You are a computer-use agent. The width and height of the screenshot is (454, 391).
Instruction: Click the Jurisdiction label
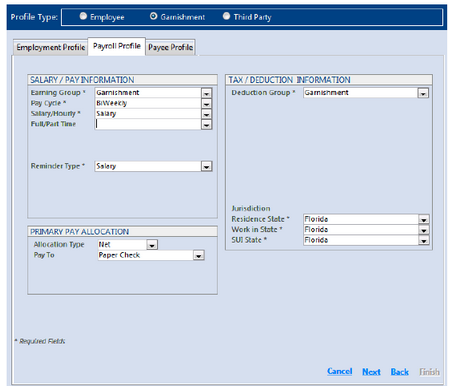(251, 208)
